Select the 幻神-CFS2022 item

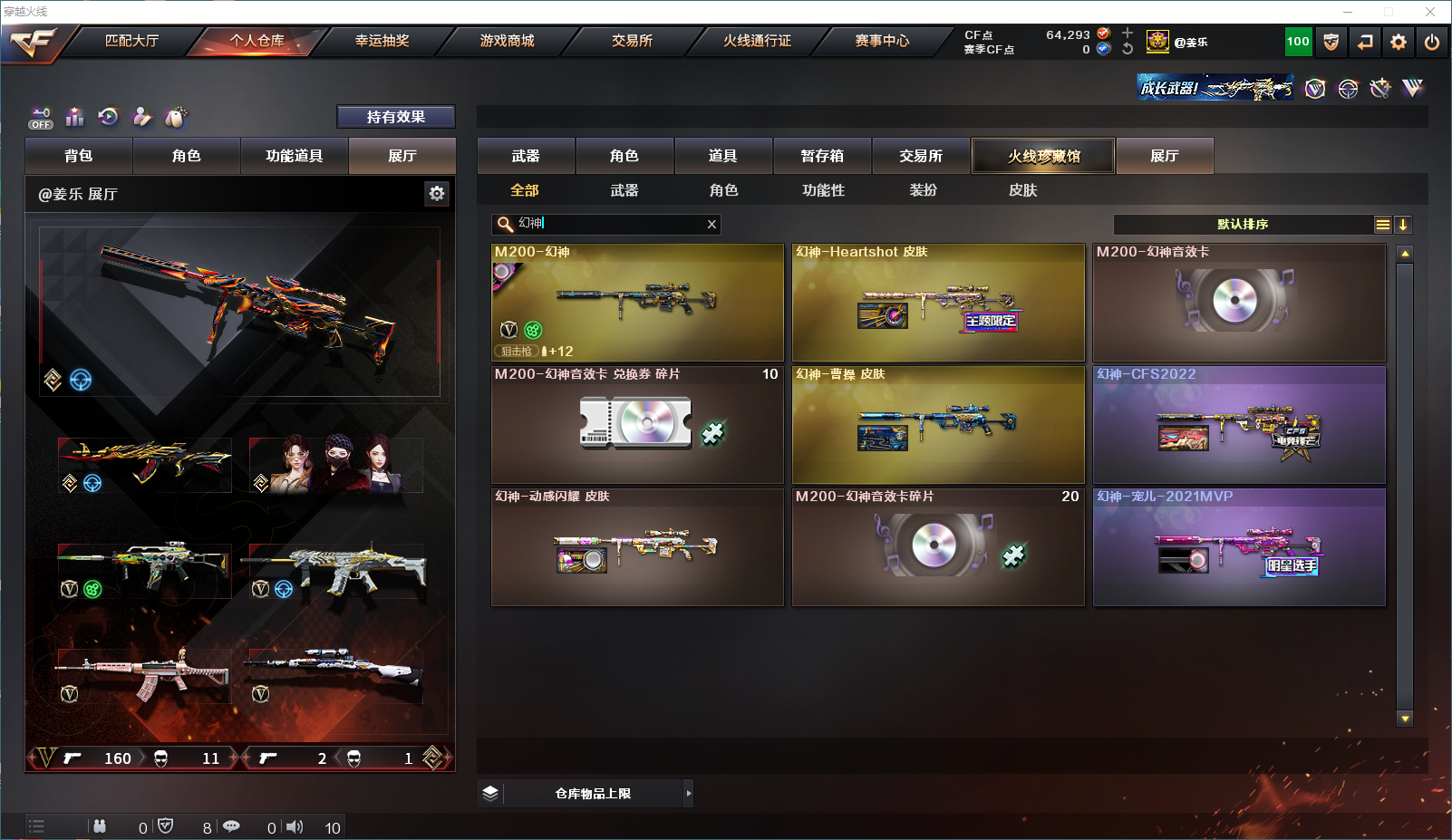click(1239, 424)
